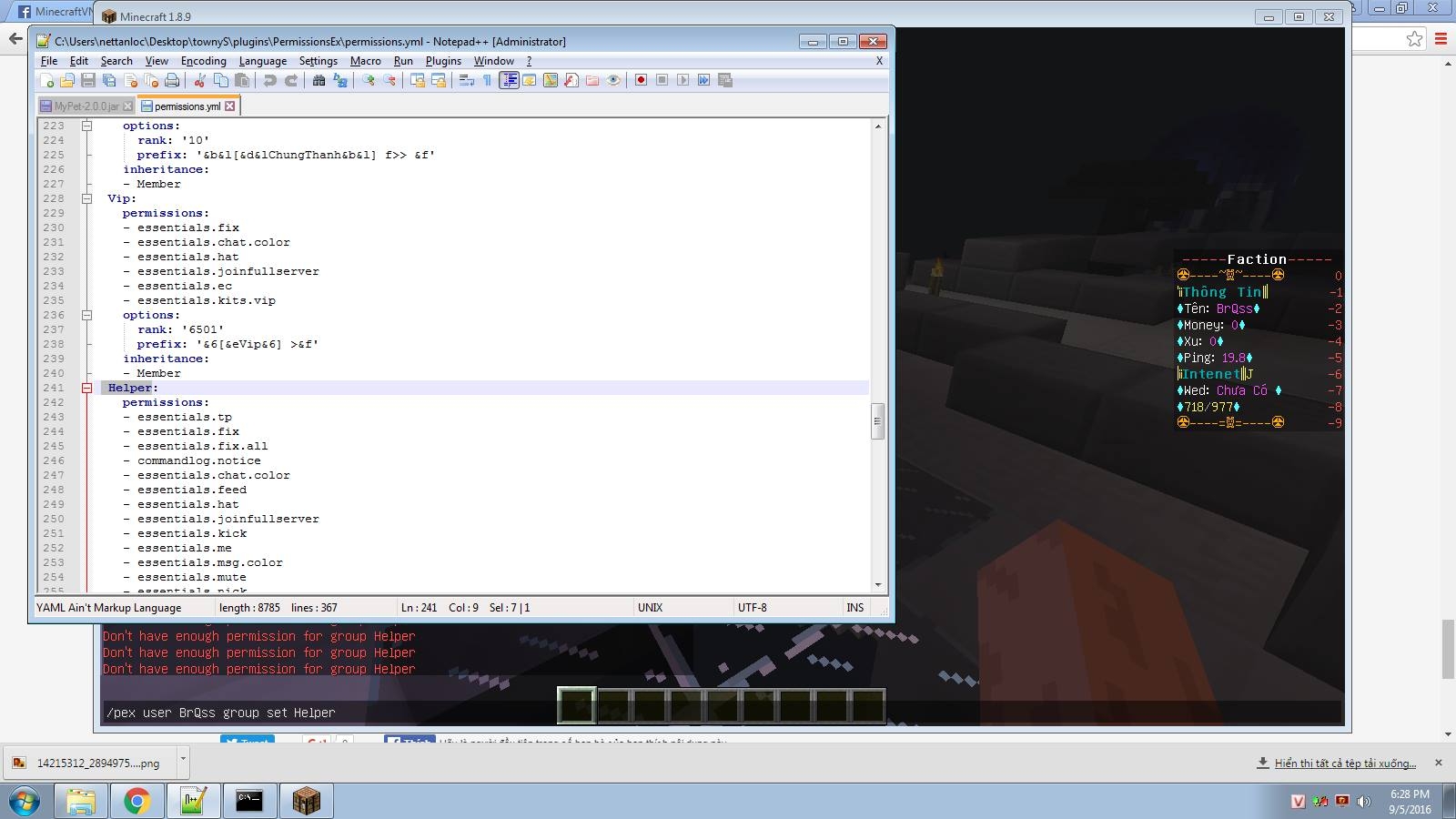Close the permissions.yml tab

click(x=230, y=106)
